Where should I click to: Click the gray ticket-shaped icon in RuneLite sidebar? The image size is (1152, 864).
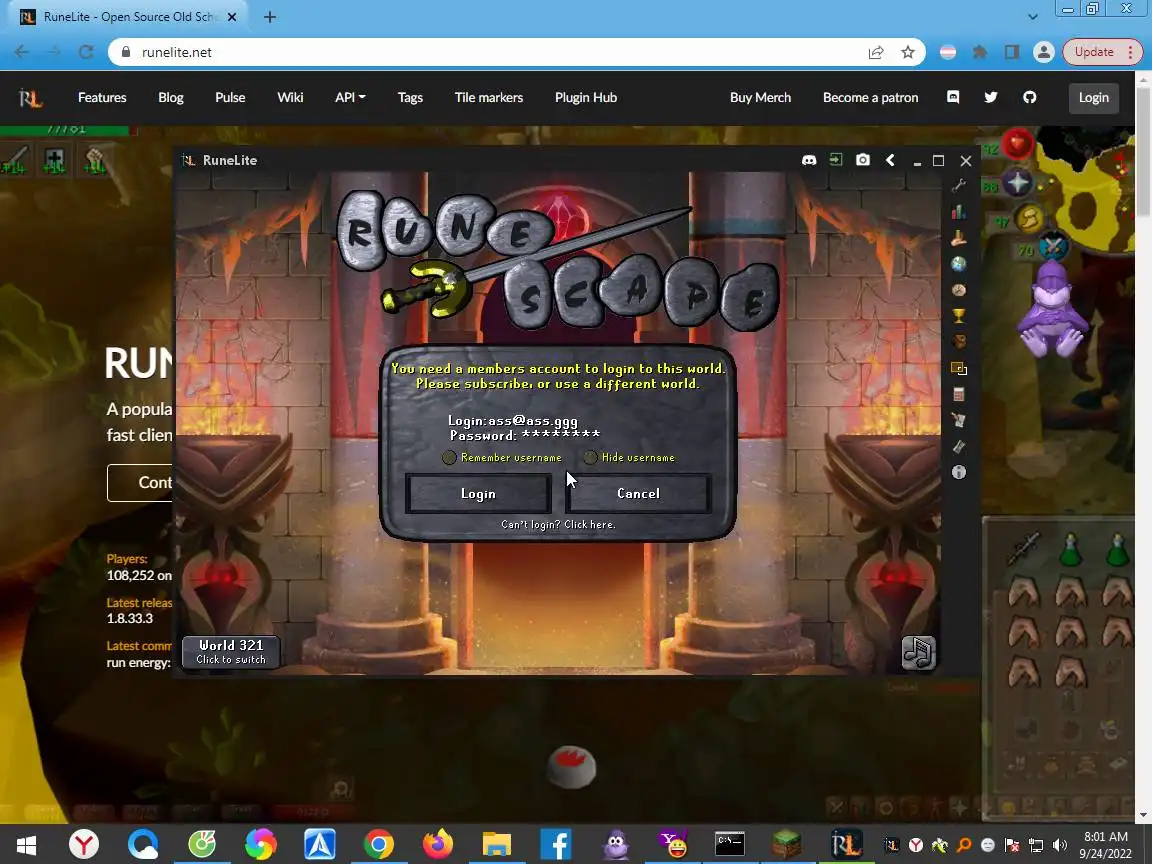(958, 446)
